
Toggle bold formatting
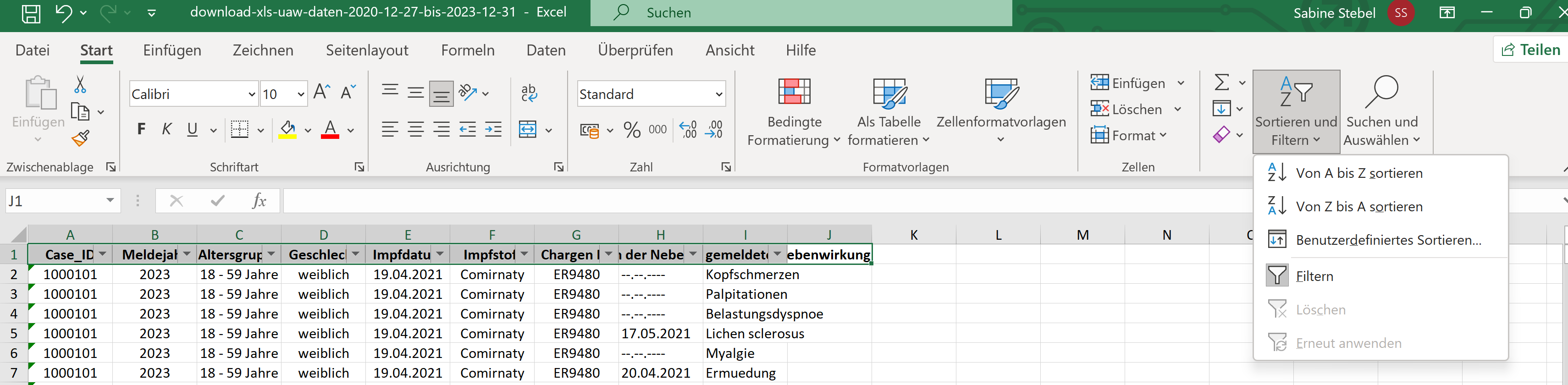coord(141,129)
